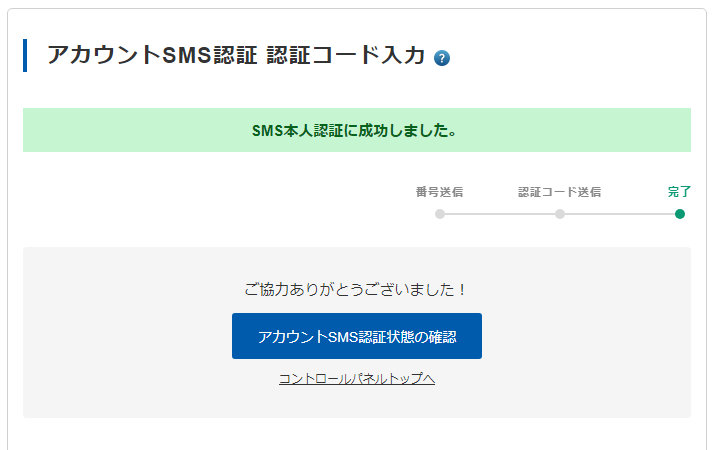Click the 番号送信 step dot
Image resolution: width=716 pixels, height=450 pixels.
(440, 214)
